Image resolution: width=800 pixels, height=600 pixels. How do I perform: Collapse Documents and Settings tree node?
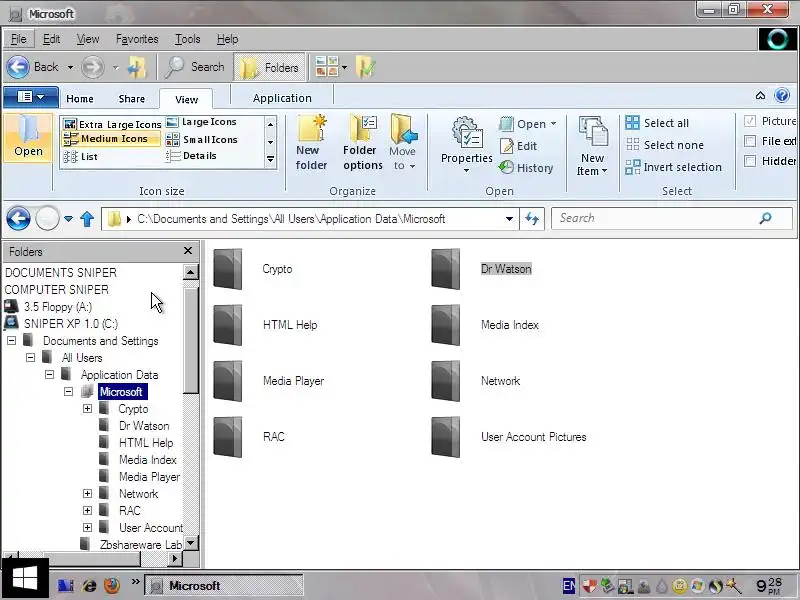pyautogui.click(x=11, y=340)
